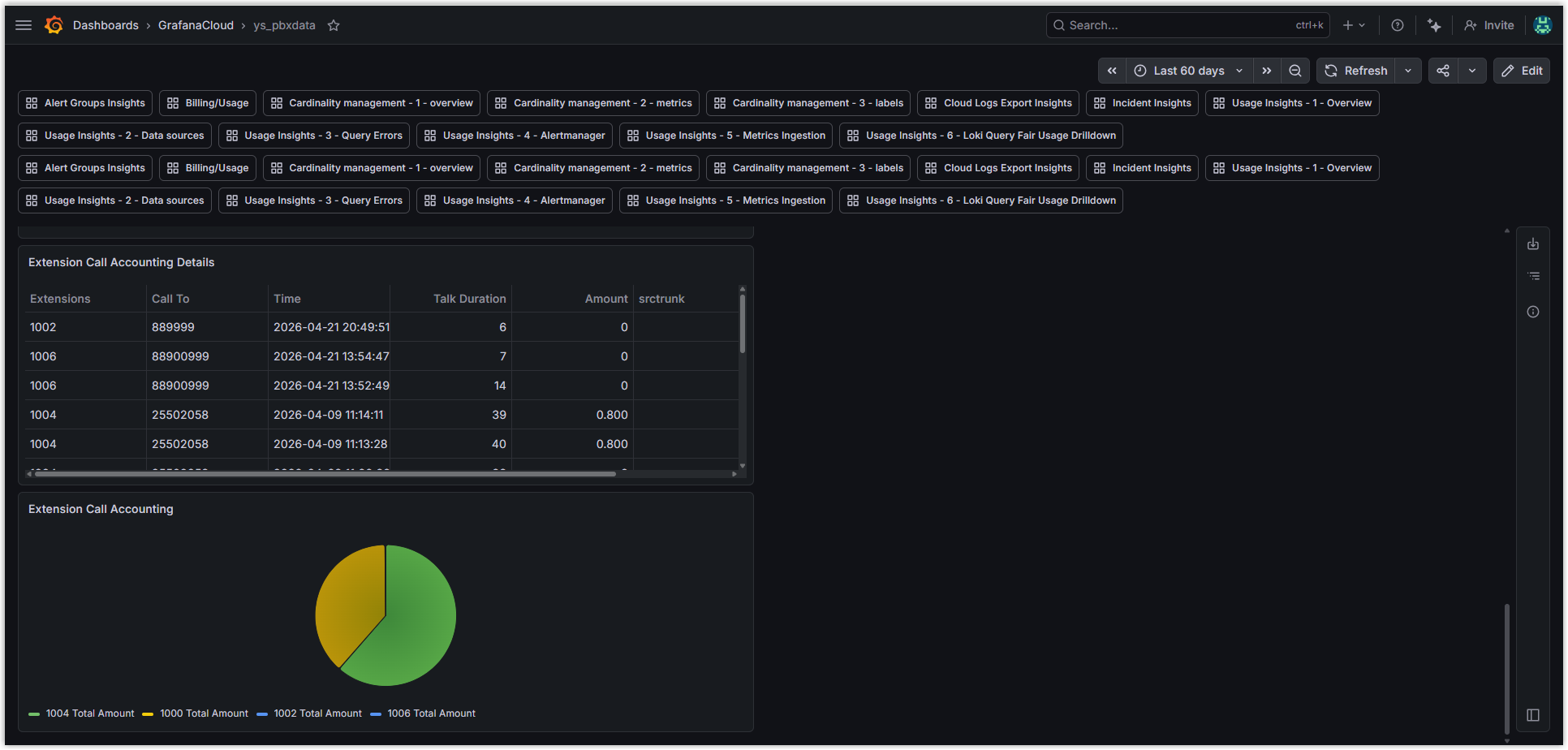The image size is (1568, 750).
Task: Click the pencil icon on the Edit button
Action: [x=1508, y=71]
